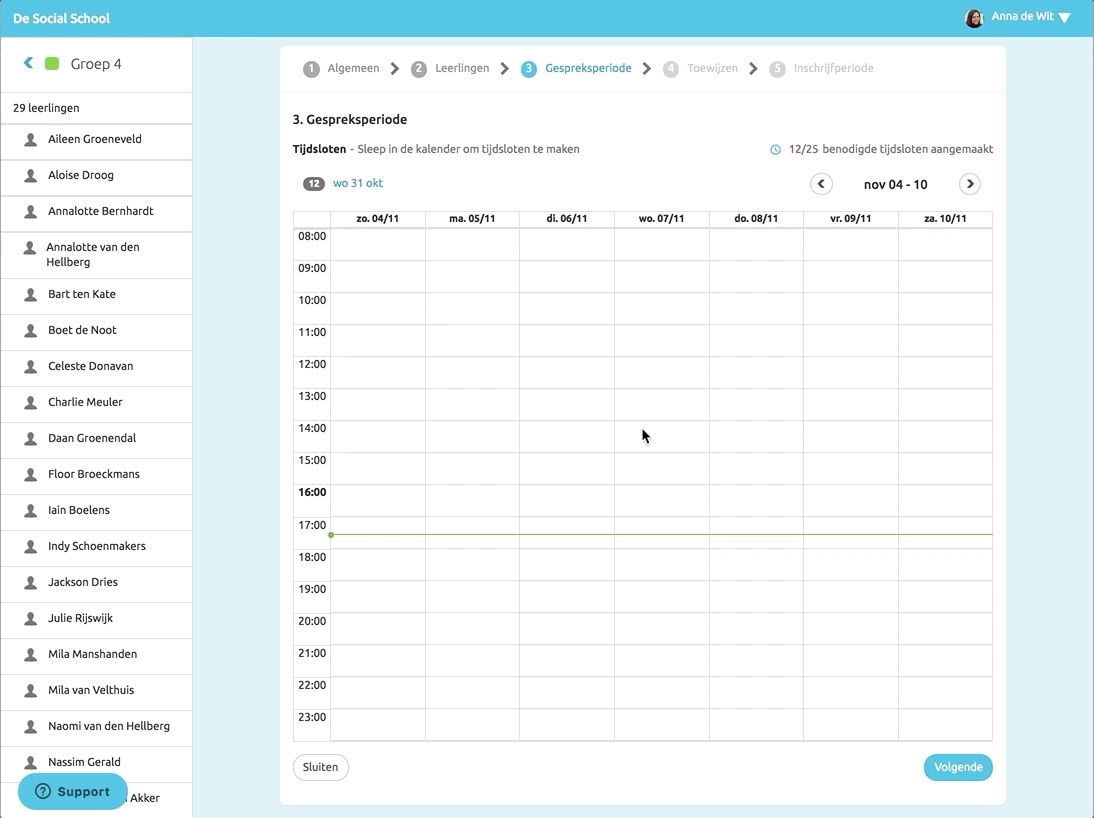Viewport: 1094px width, 818px height.
Task: Click person icon next to Charlie Meuler
Action: pos(31,403)
